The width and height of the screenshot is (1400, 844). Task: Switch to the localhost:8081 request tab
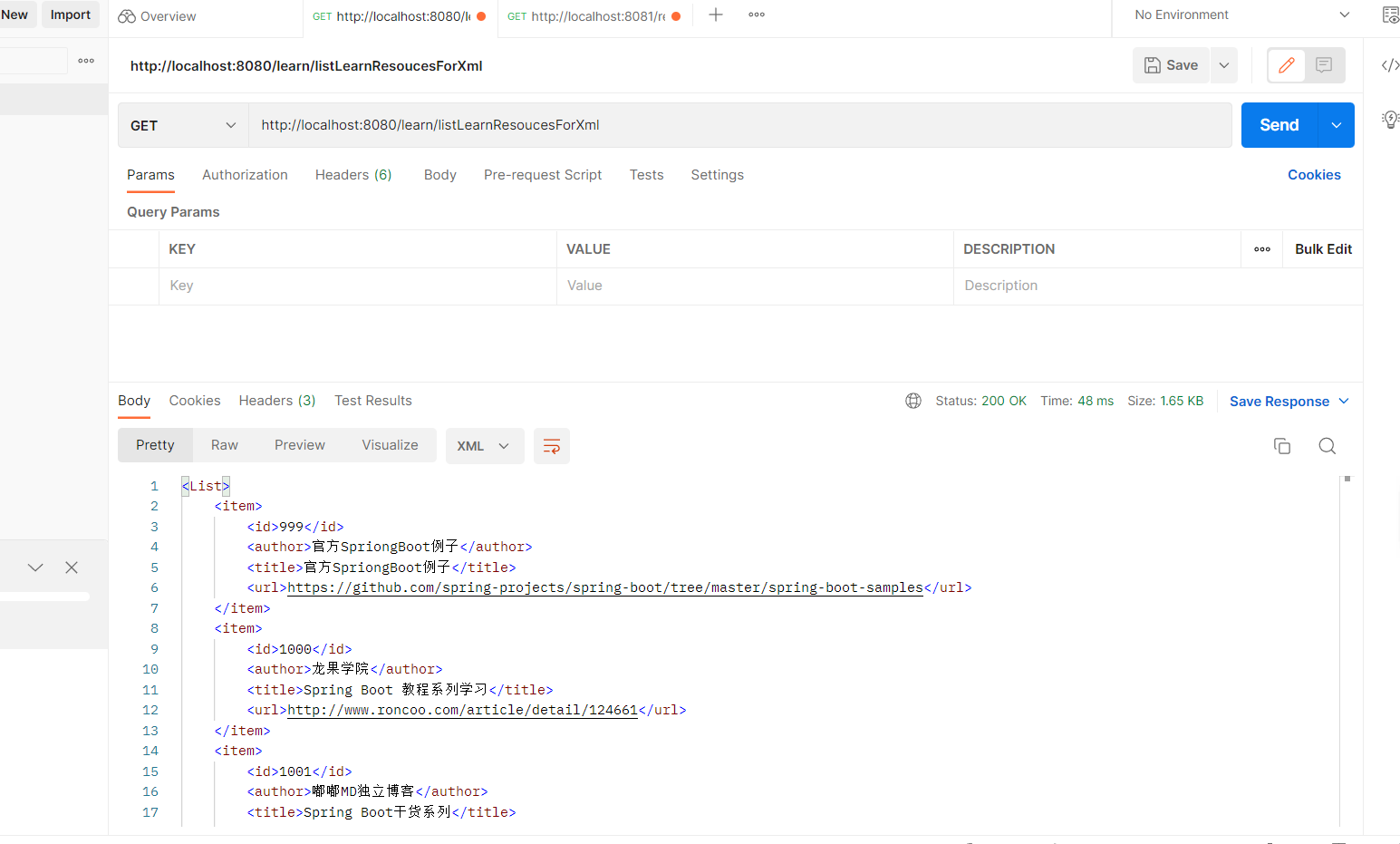point(594,16)
